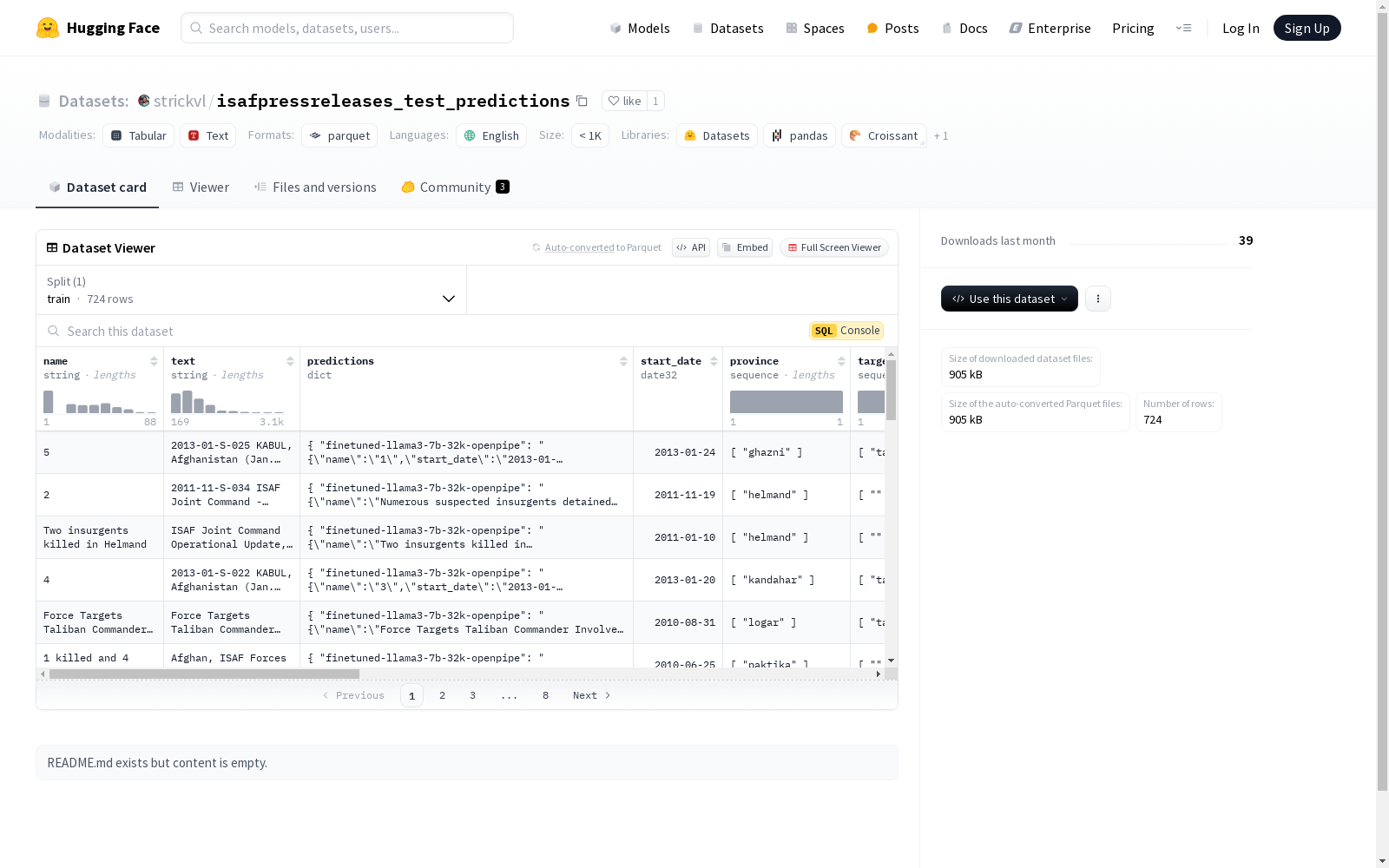Open Docs in top navigation
Viewport: 1389px width, 868px height.
point(964,28)
